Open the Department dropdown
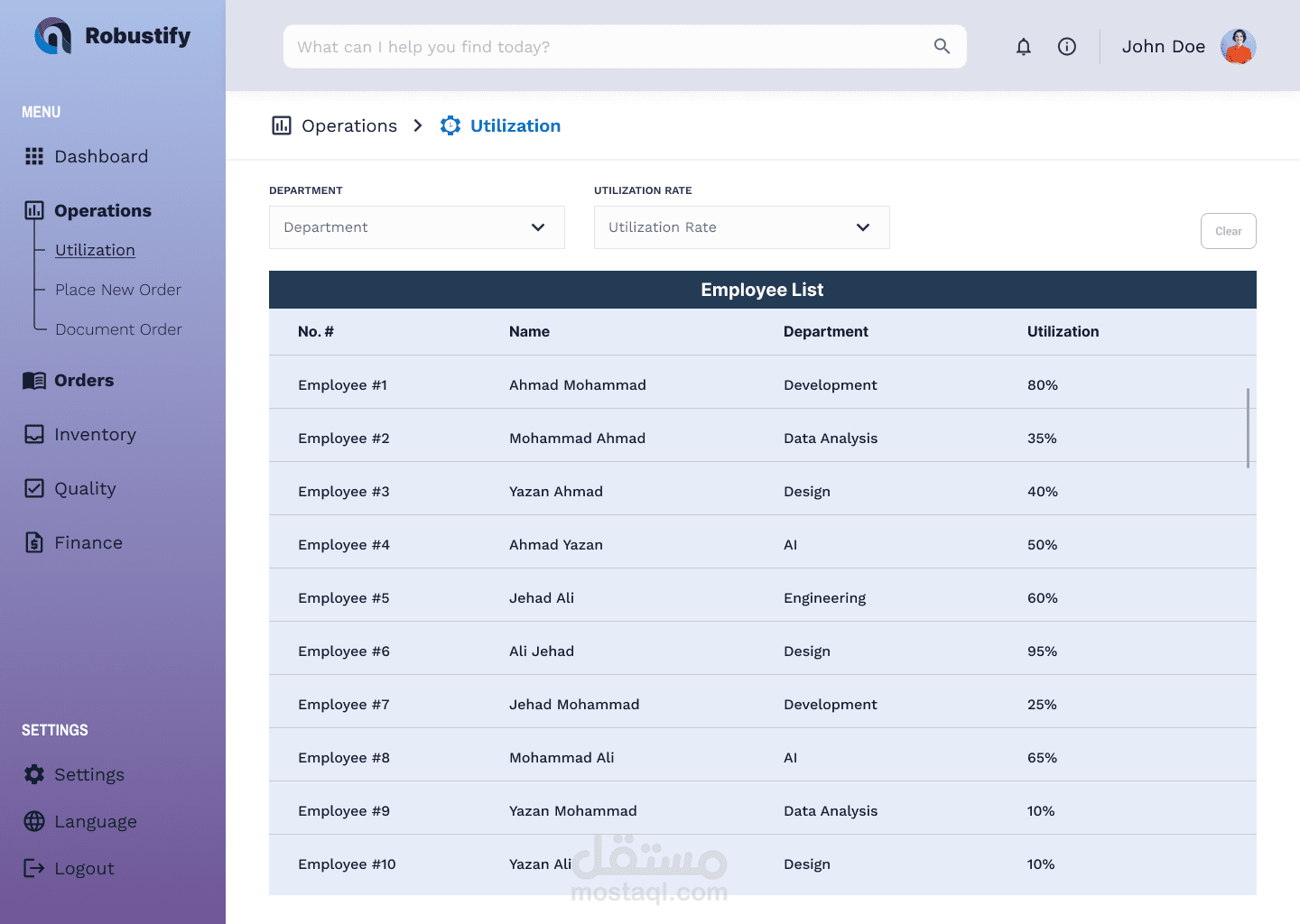The image size is (1300, 924). [x=417, y=227]
